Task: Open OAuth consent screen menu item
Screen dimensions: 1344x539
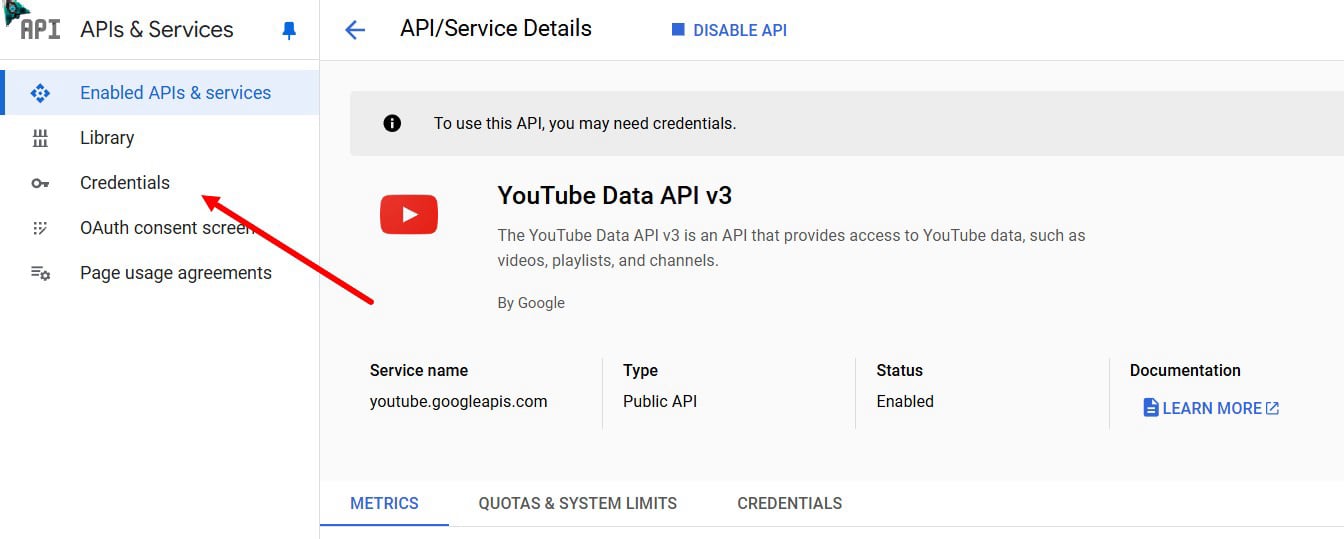Action: (x=160, y=228)
